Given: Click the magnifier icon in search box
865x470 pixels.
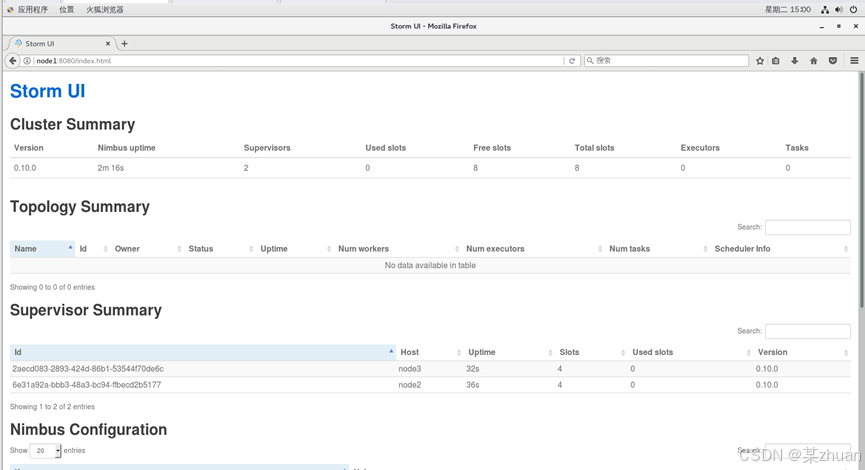Looking at the screenshot, I should (590, 61).
